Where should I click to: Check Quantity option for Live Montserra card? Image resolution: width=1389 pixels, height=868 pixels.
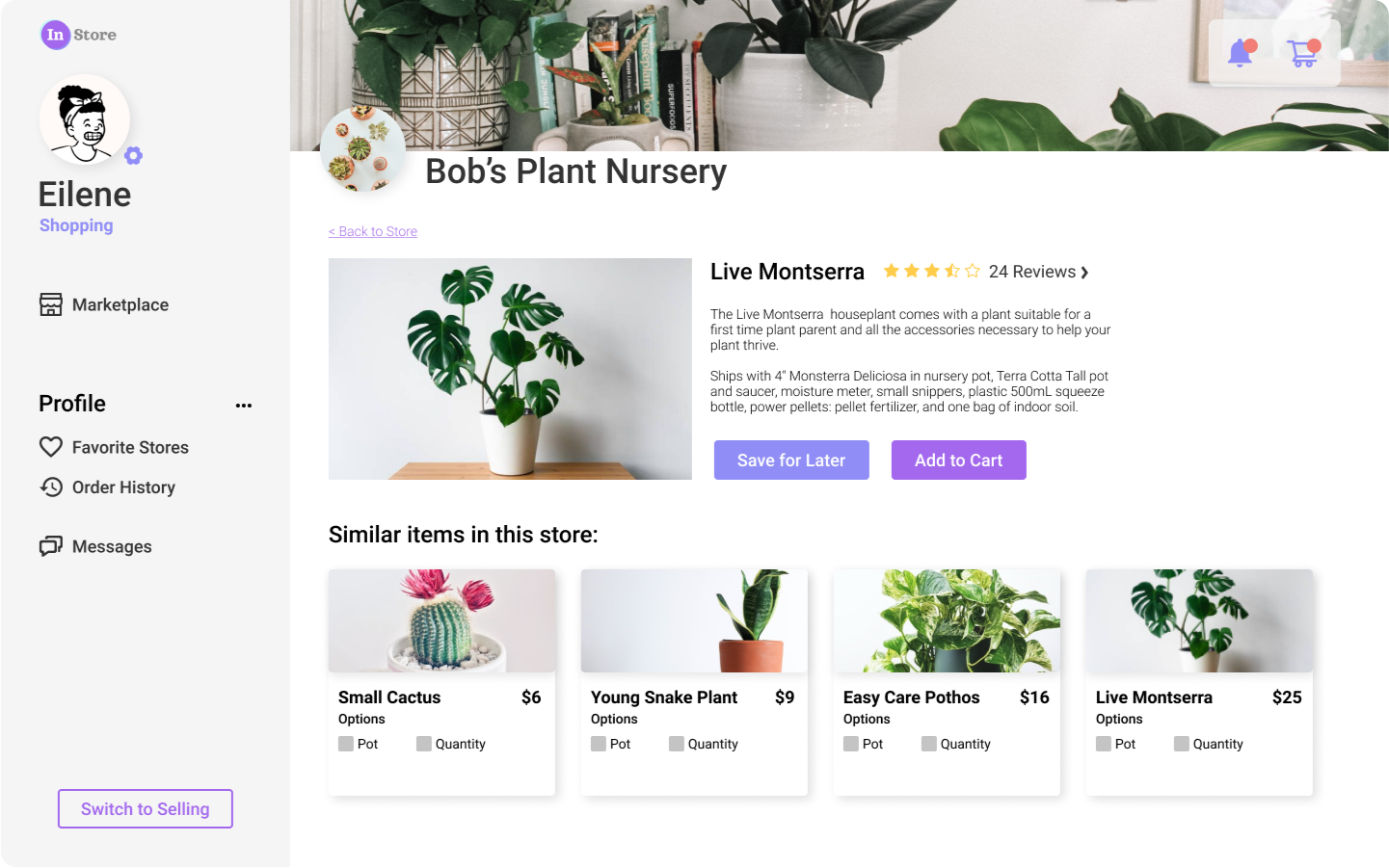(1182, 744)
